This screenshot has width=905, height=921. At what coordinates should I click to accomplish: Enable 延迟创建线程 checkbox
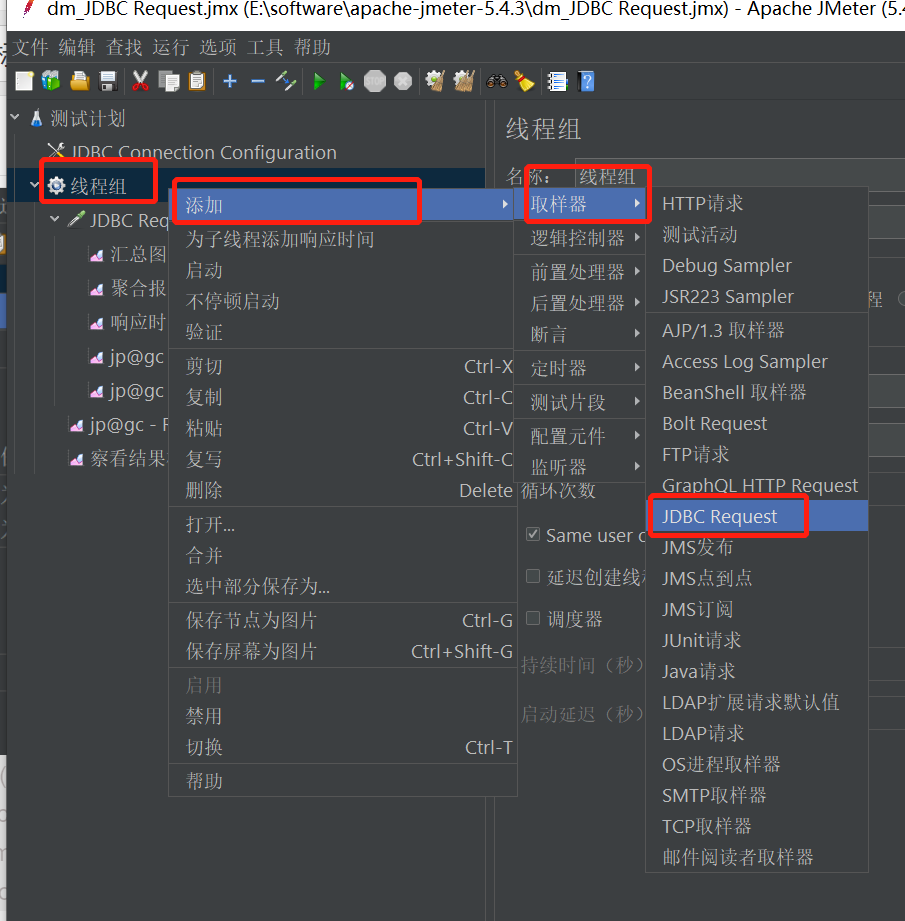coord(533,576)
